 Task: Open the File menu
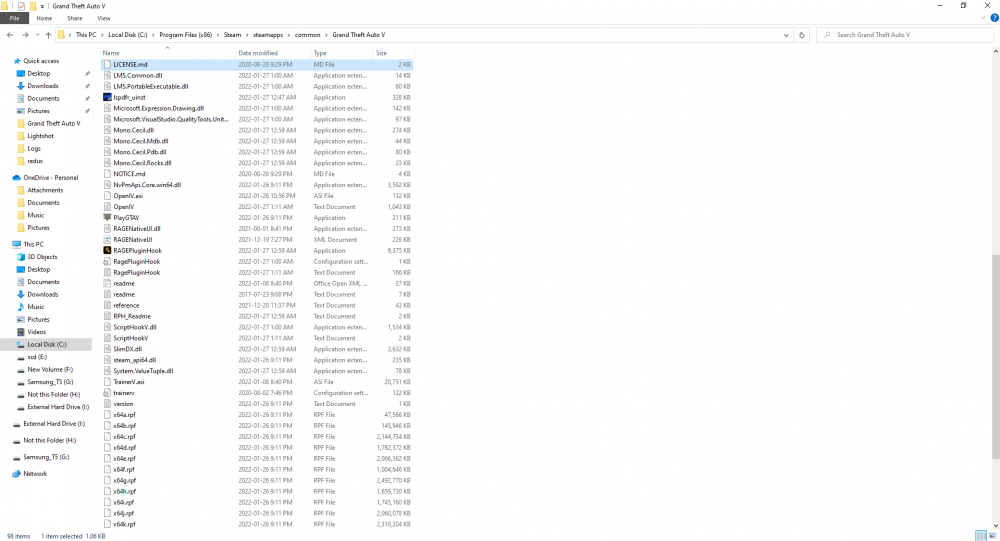click(14, 18)
